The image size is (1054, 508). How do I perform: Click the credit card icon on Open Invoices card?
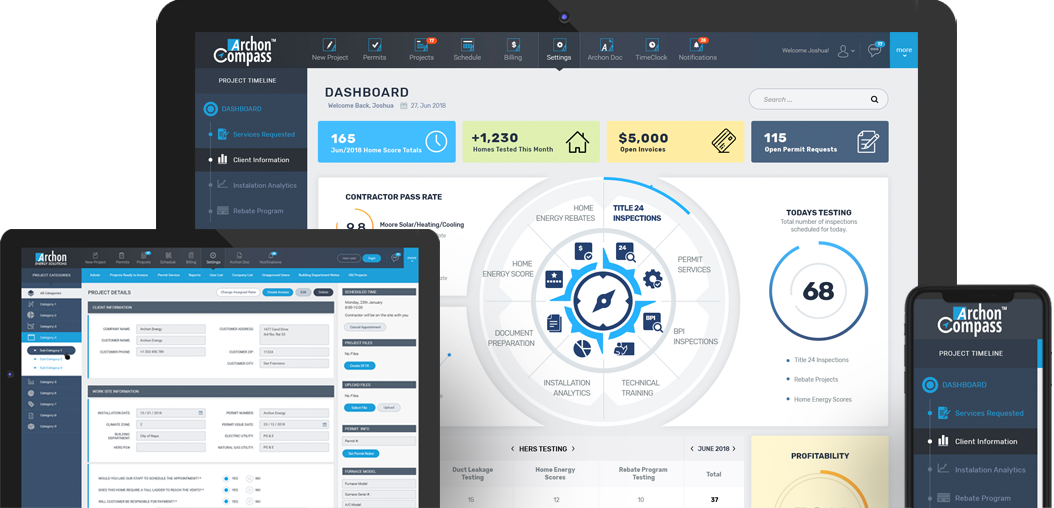(723, 142)
